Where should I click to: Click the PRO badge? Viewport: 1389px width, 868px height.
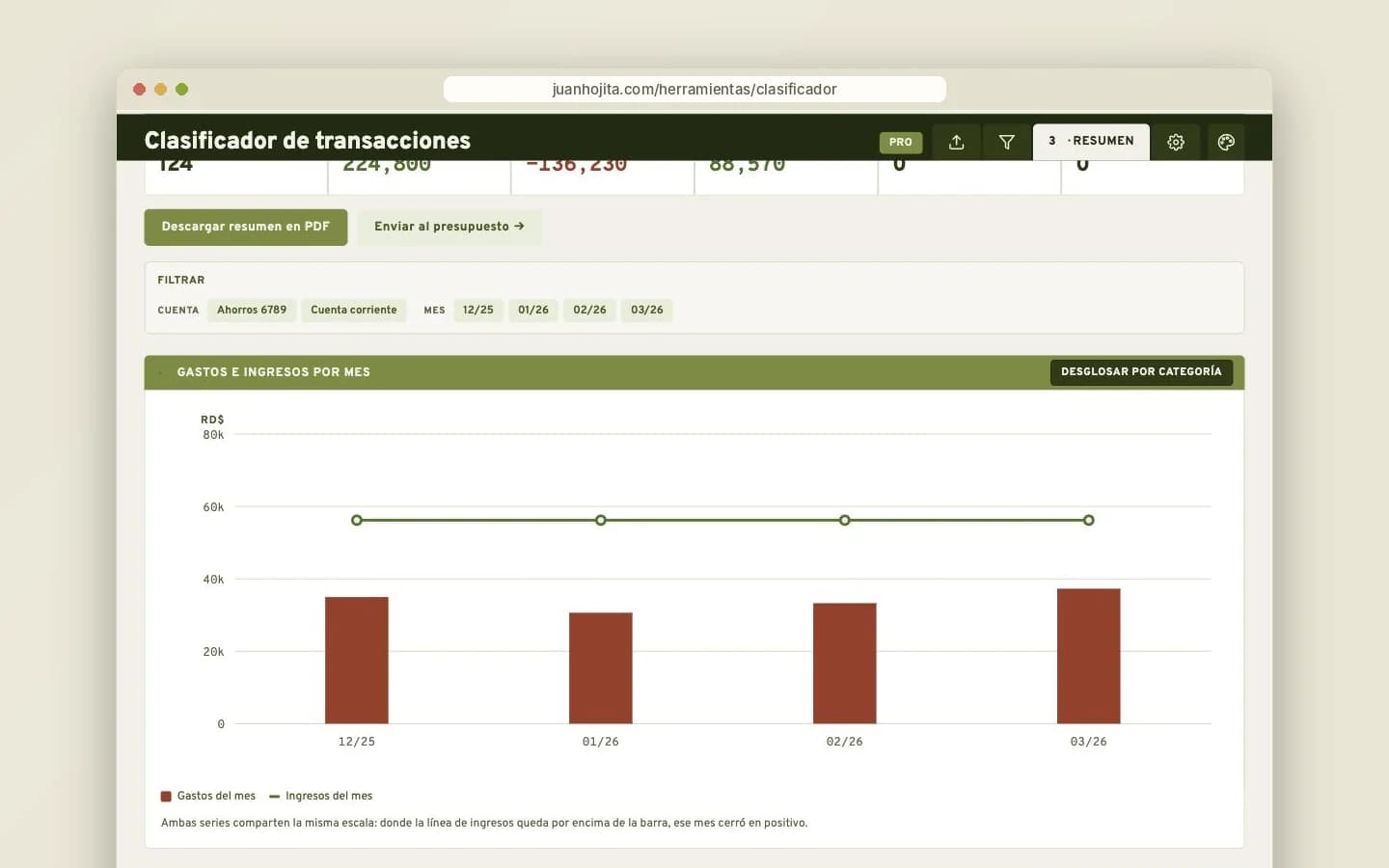pyautogui.click(x=901, y=142)
